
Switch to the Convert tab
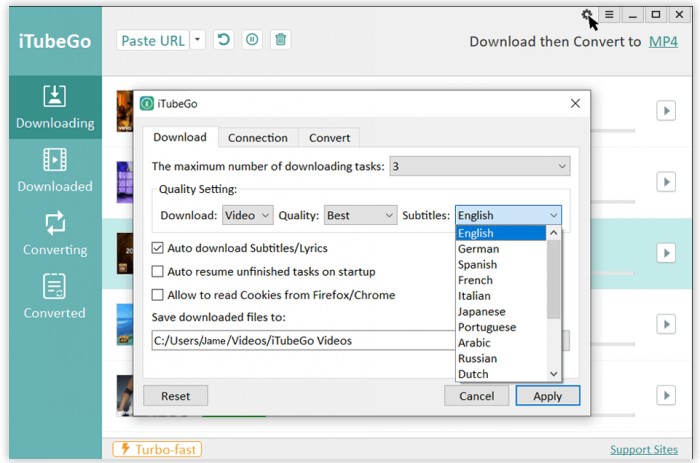point(329,138)
